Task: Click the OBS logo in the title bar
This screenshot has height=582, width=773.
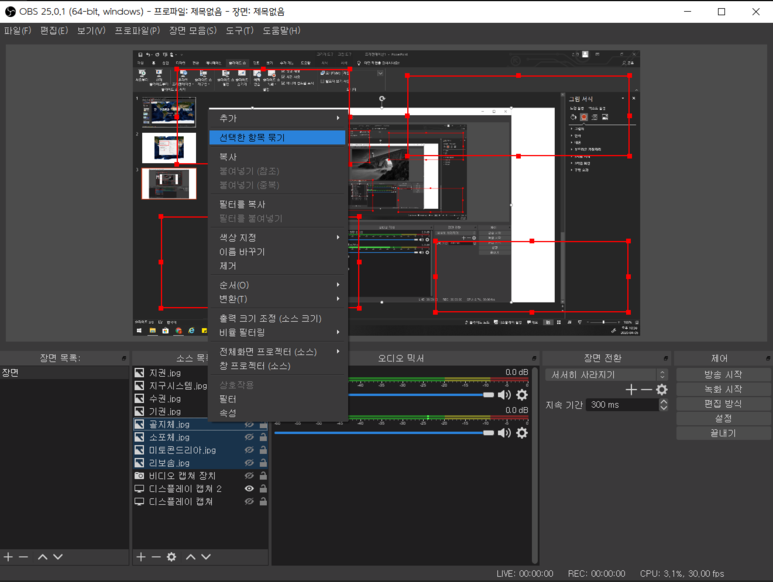Action: click(10, 11)
